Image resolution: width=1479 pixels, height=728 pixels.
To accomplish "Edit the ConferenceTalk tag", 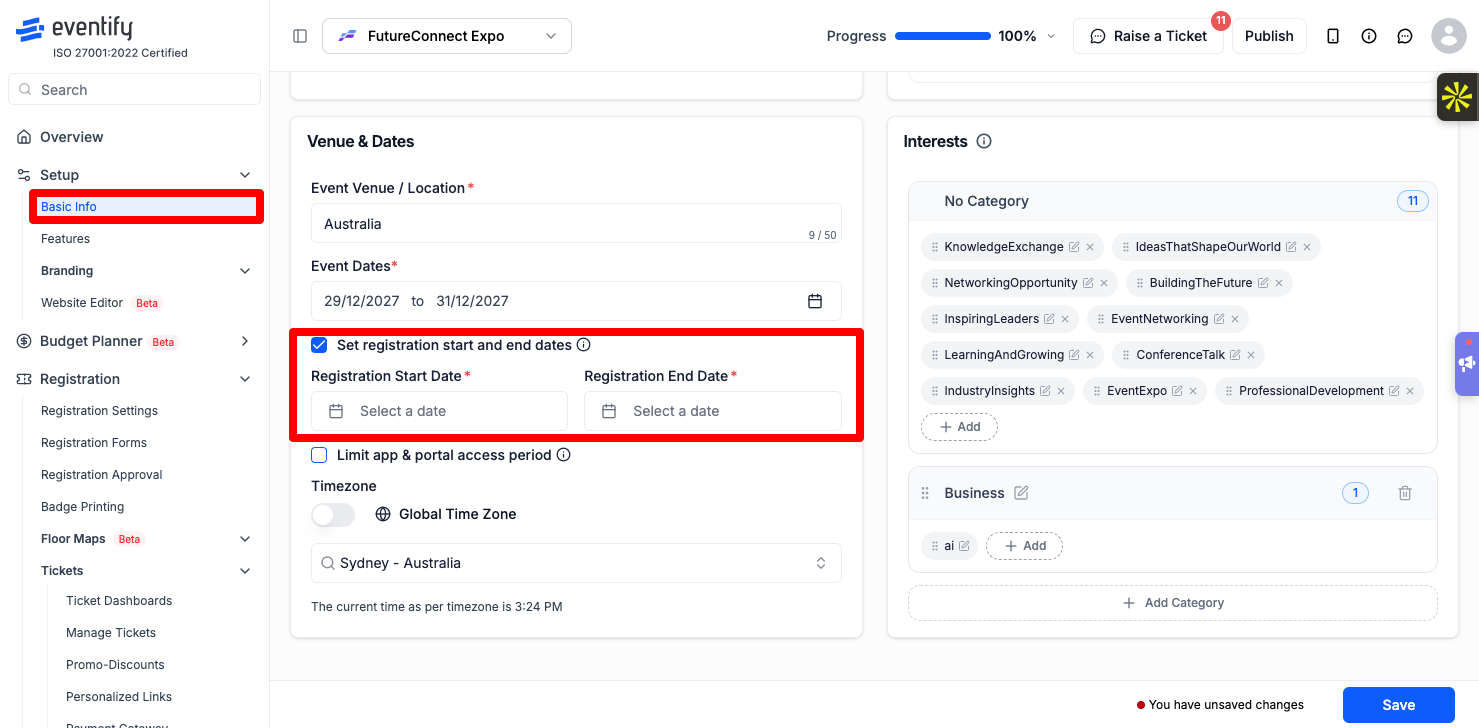I will (x=1235, y=355).
